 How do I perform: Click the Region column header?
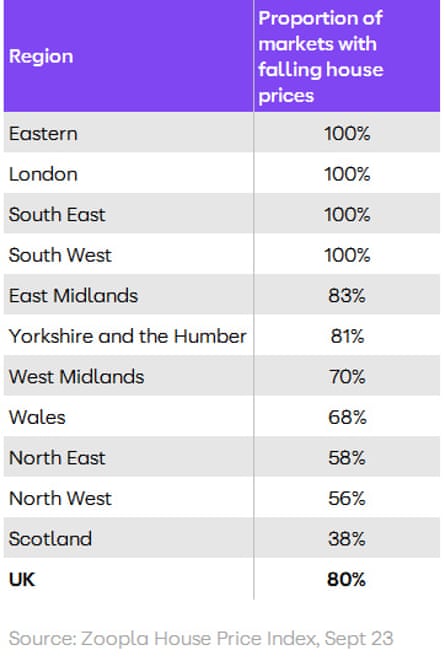pos(41,56)
